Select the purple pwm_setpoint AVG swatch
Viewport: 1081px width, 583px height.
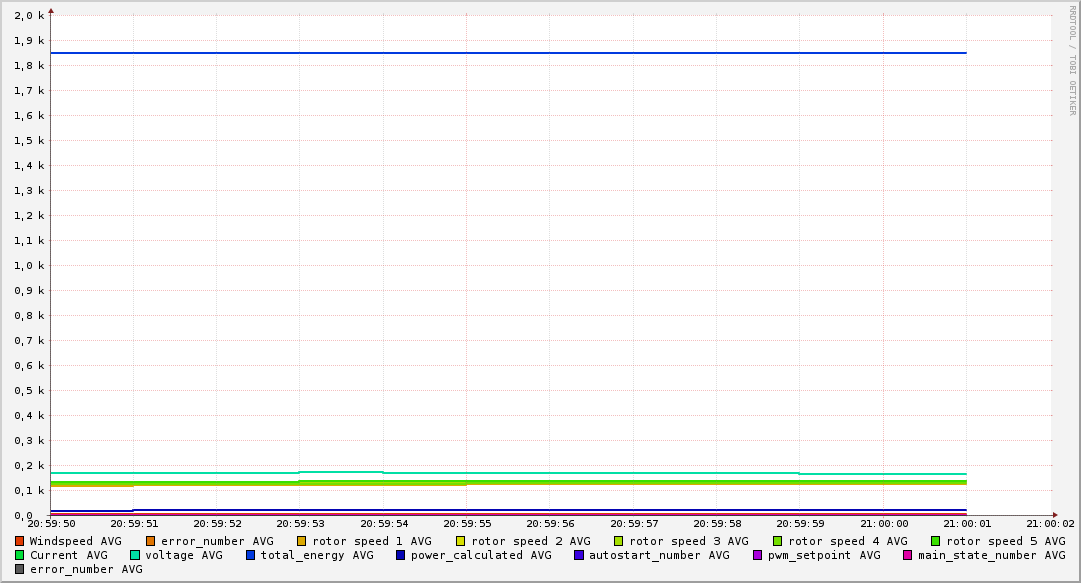[757, 555]
